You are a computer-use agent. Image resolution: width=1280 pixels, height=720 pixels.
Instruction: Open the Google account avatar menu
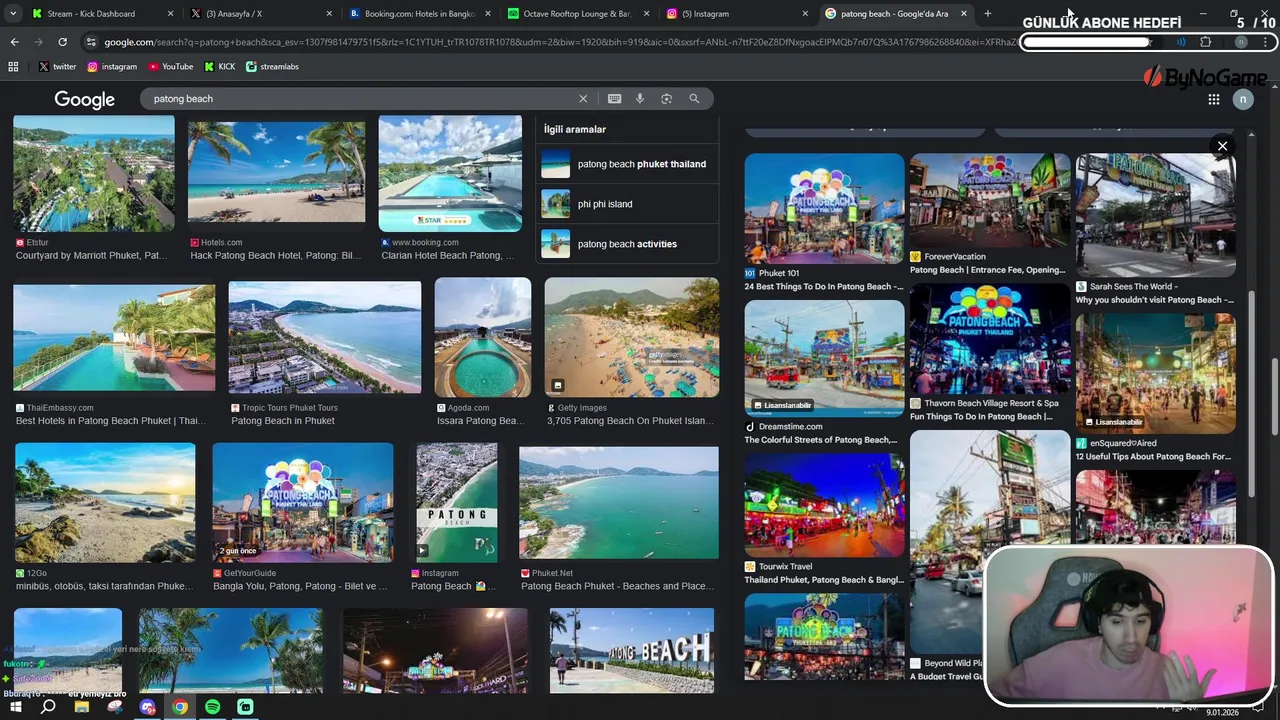pos(1243,99)
